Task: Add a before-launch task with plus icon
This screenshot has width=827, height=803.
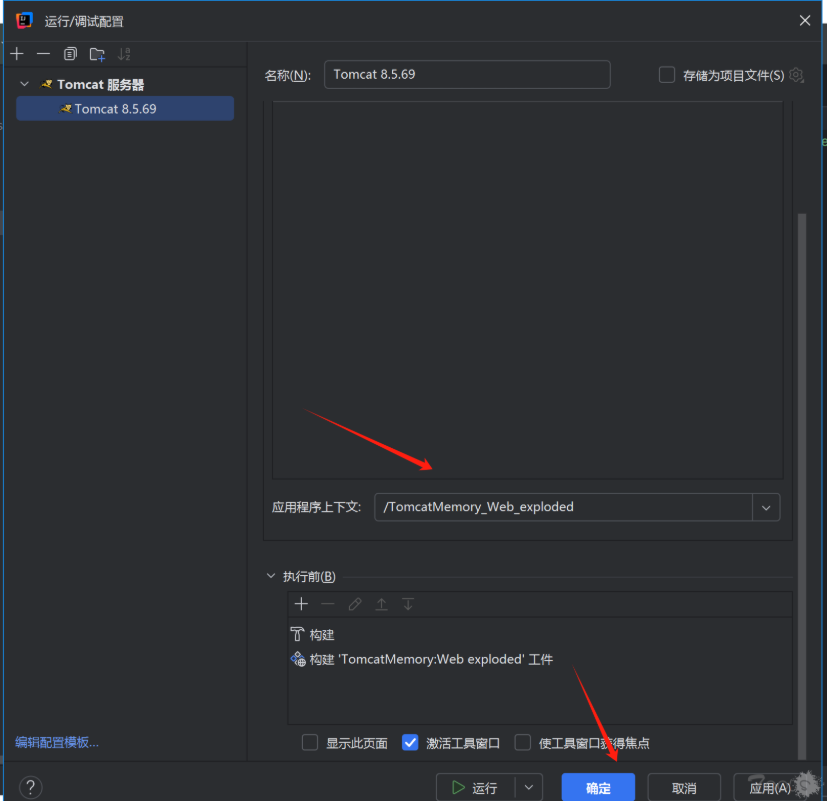Action: tap(301, 604)
